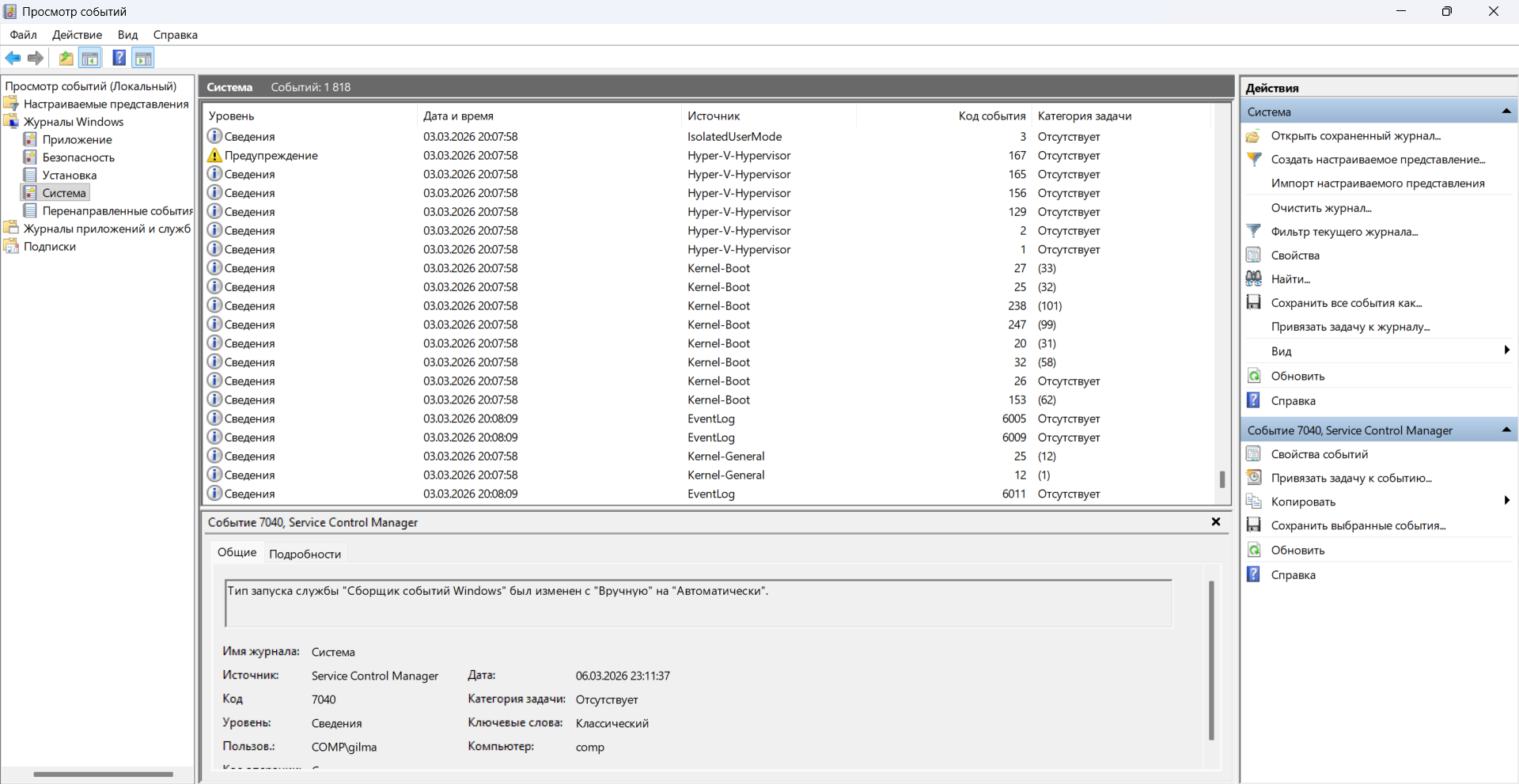Click the filter icon for current log
Viewport: 1519px width, 784px height.
click(x=1254, y=231)
